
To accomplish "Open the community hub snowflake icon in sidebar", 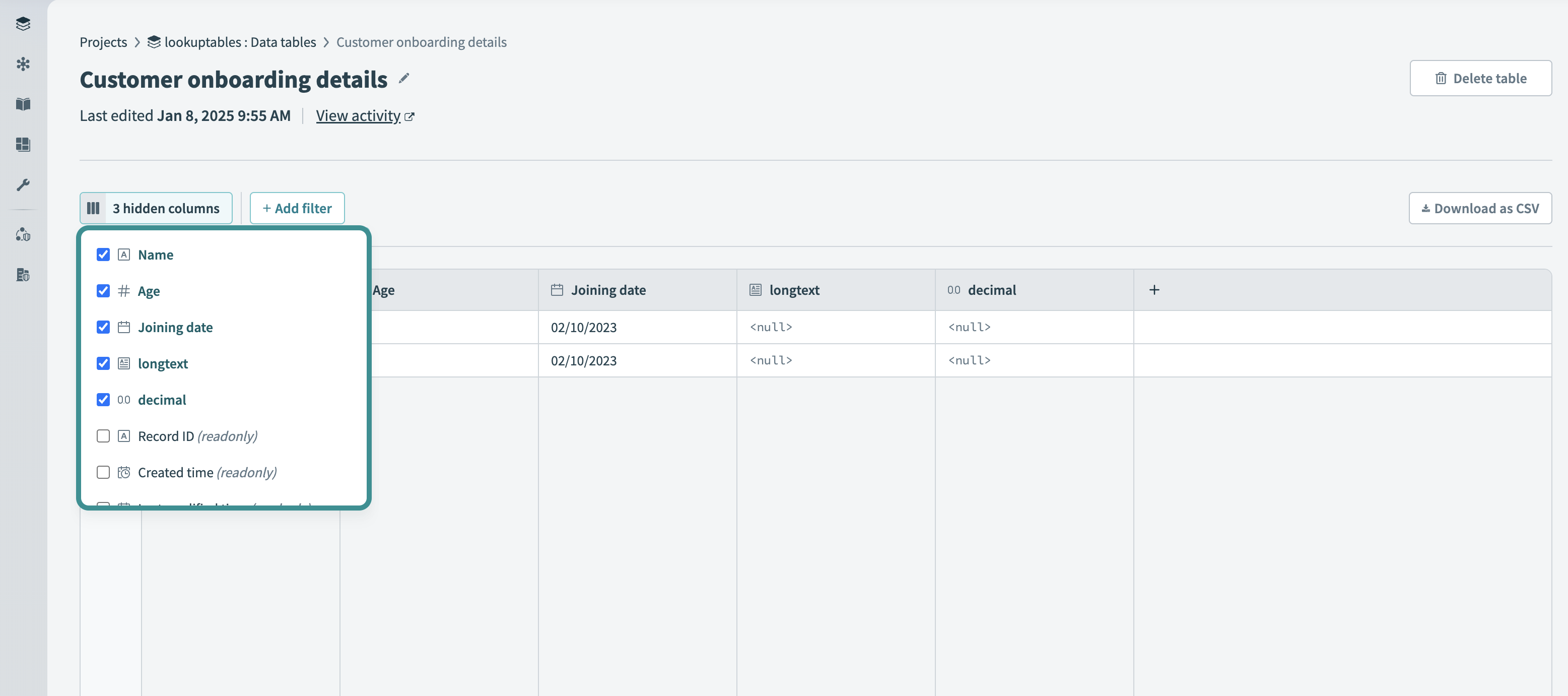I will point(23,64).
